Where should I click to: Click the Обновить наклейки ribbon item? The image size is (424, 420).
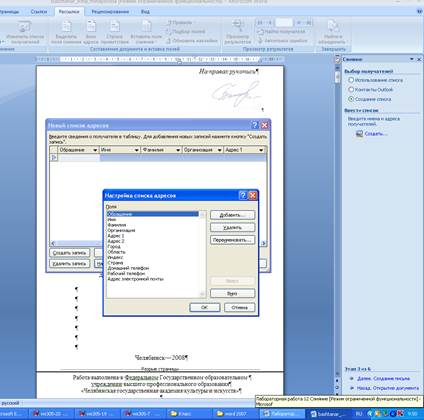192,41
